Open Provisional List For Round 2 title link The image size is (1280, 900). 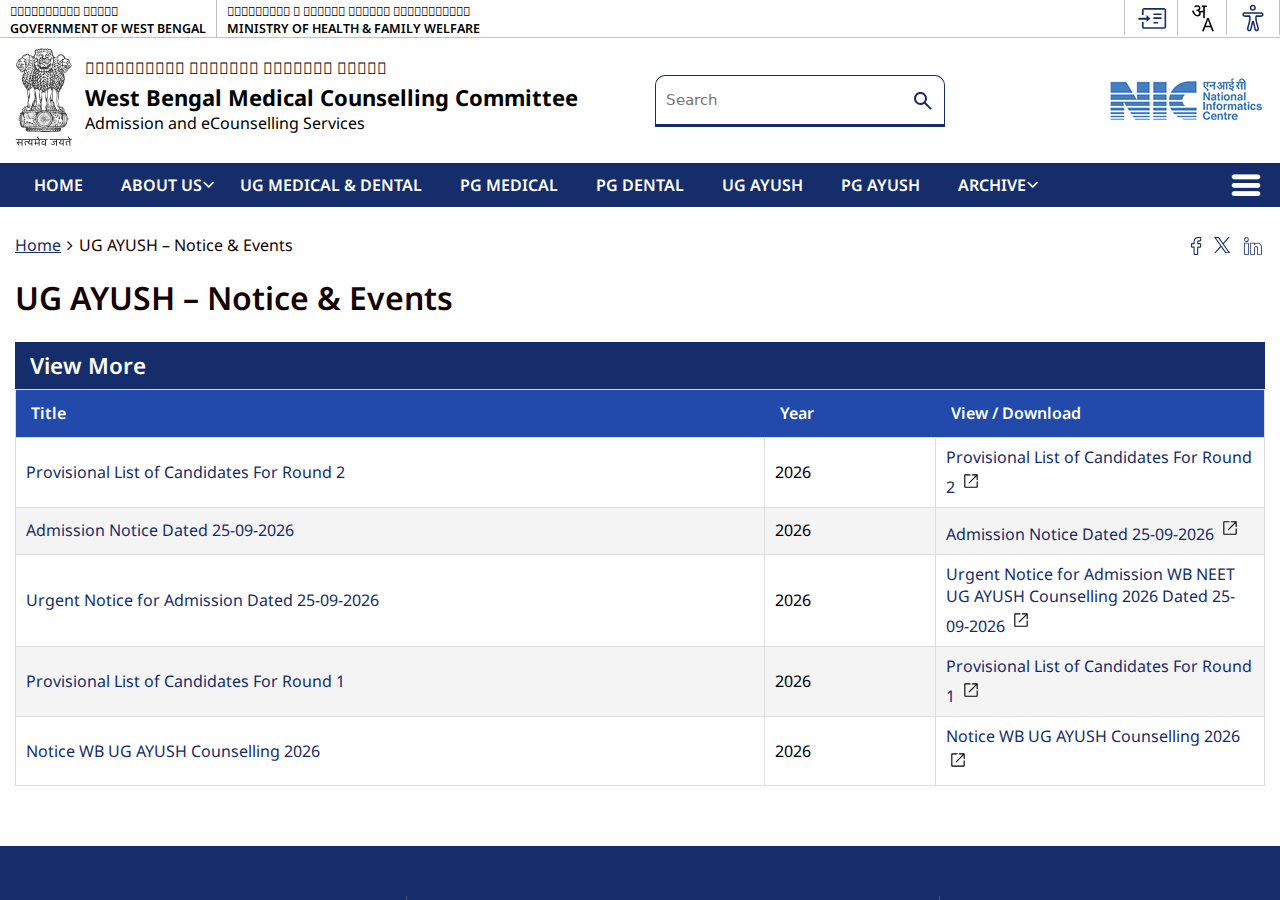[185, 472]
